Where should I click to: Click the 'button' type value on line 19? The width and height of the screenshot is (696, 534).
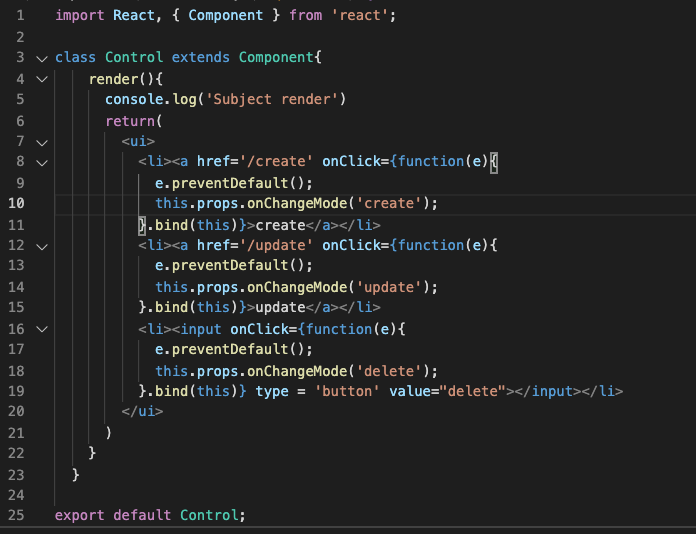click(x=347, y=392)
